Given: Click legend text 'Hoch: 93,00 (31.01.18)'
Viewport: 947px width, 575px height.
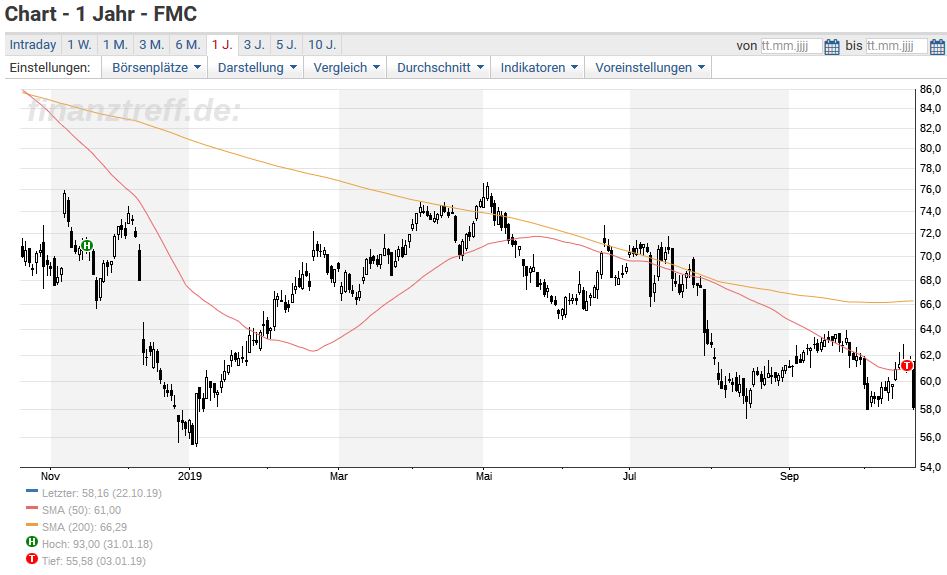Looking at the screenshot, I should tap(97, 544).
